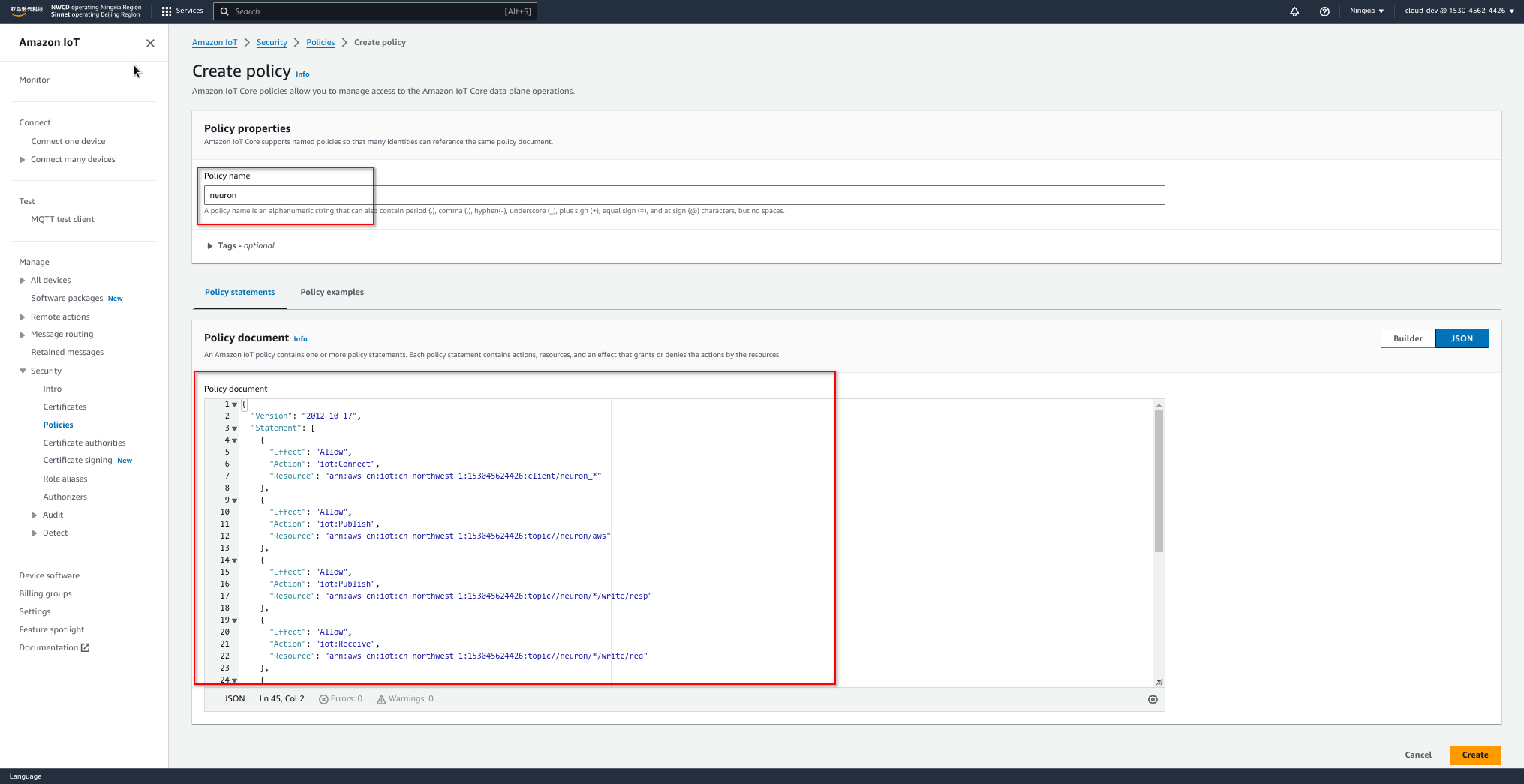Open the policy editor settings gear
Screen dimensions: 1524x784
(1153, 698)
